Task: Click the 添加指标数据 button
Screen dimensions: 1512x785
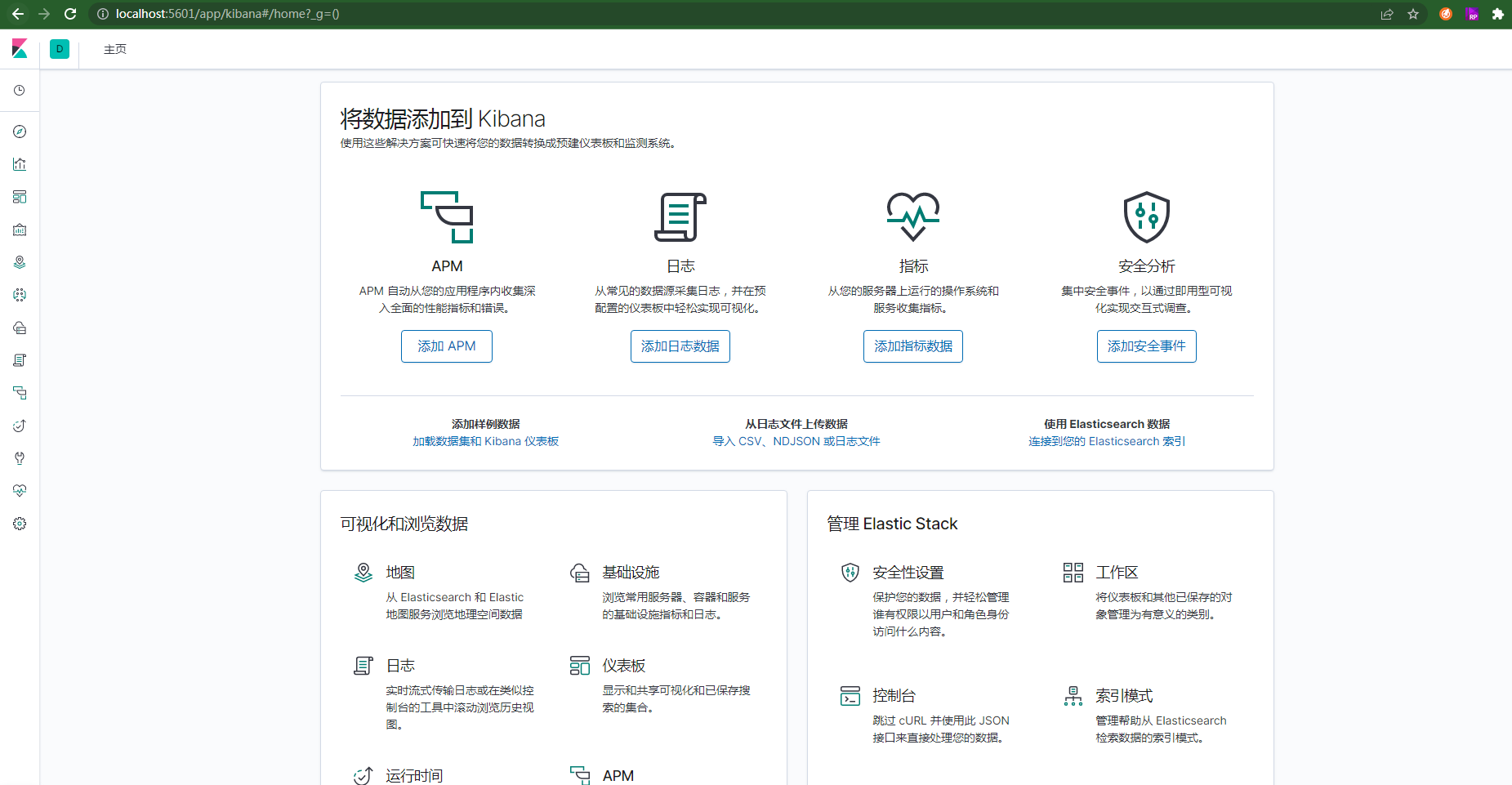Action: [913, 346]
